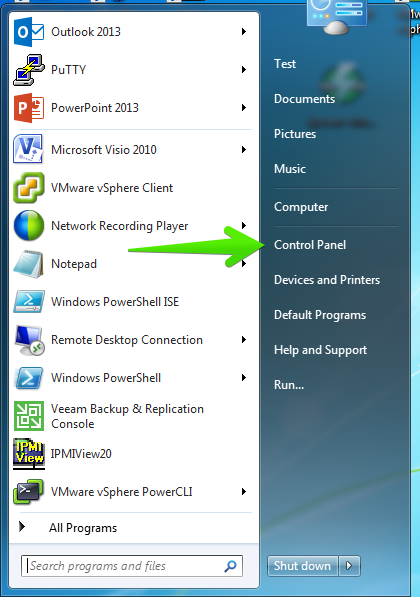
Task: Click the PowerPoint 2013 icon
Action: [x=29, y=108]
